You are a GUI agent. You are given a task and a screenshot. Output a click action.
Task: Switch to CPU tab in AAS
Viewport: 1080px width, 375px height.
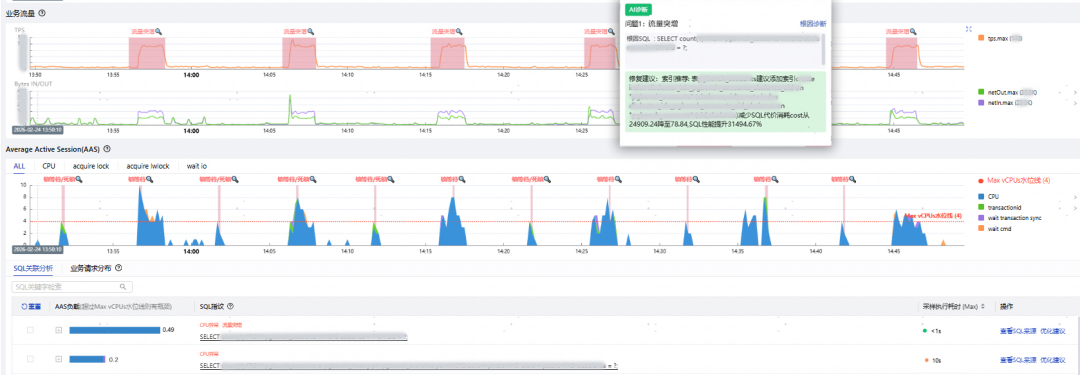[x=49, y=166]
